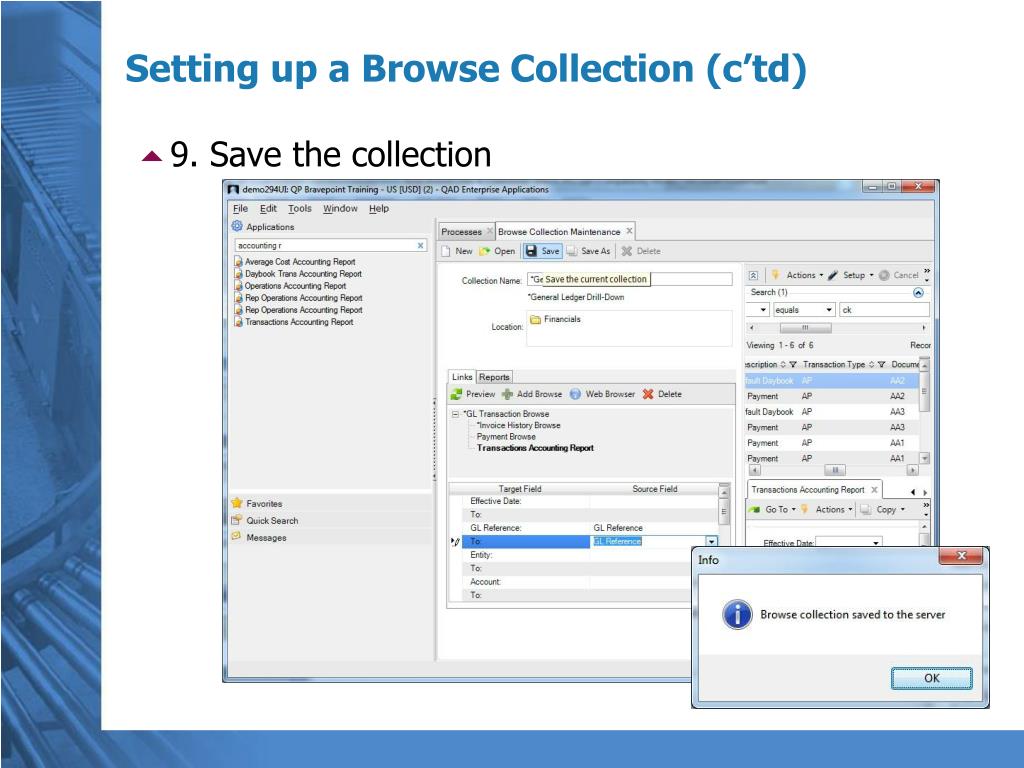Open a collection via the Open icon
The width and height of the screenshot is (1024, 768).
485,251
